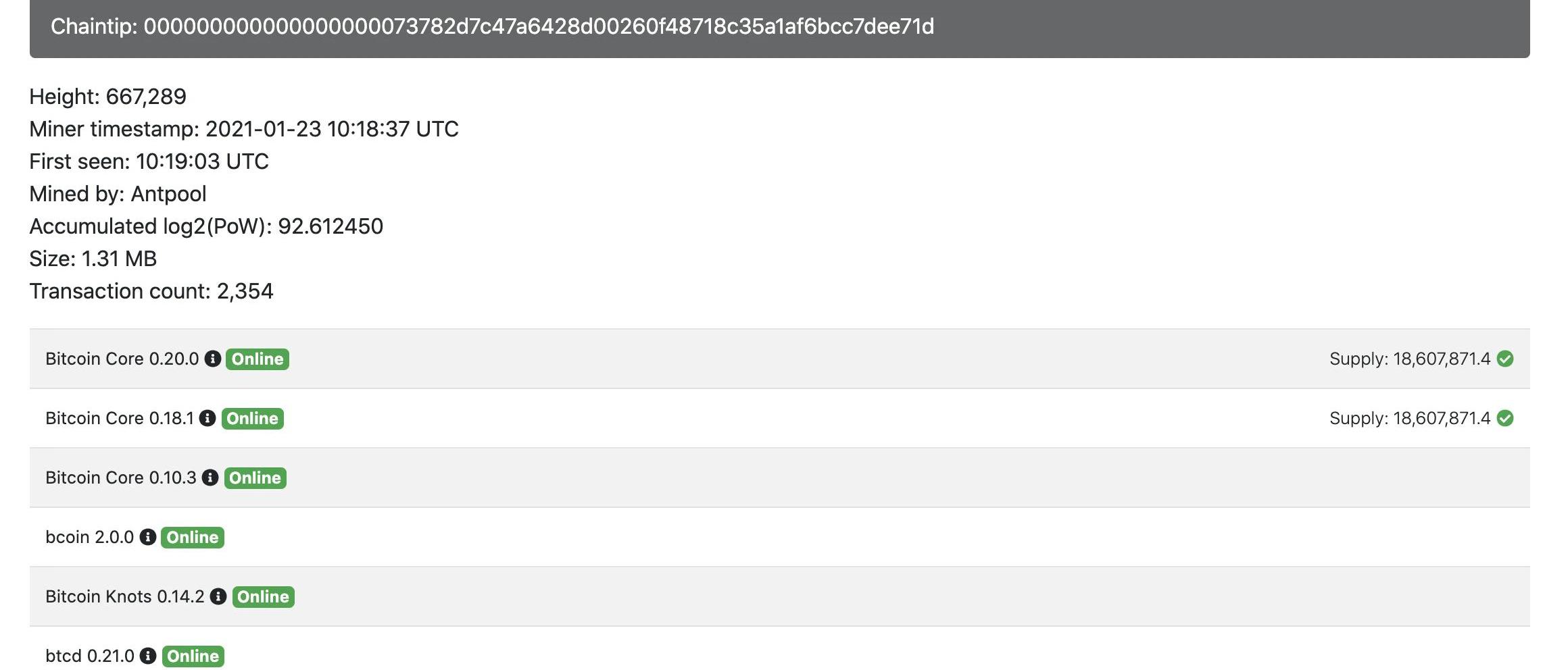Click the btcd 0.21.0 info icon
The height and width of the screenshot is (670, 1568).
[148, 656]
